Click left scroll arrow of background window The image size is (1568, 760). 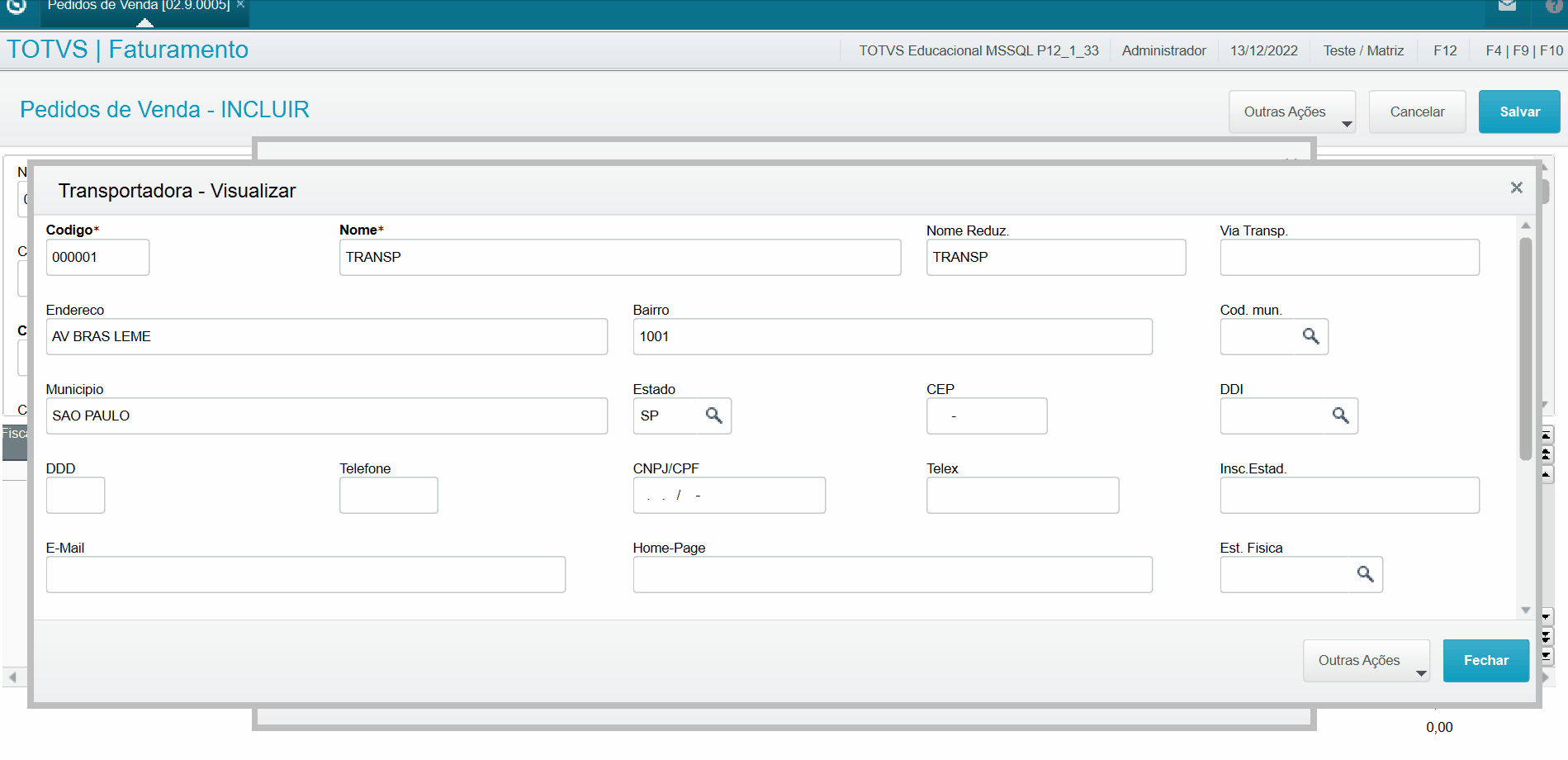point(12,677)
